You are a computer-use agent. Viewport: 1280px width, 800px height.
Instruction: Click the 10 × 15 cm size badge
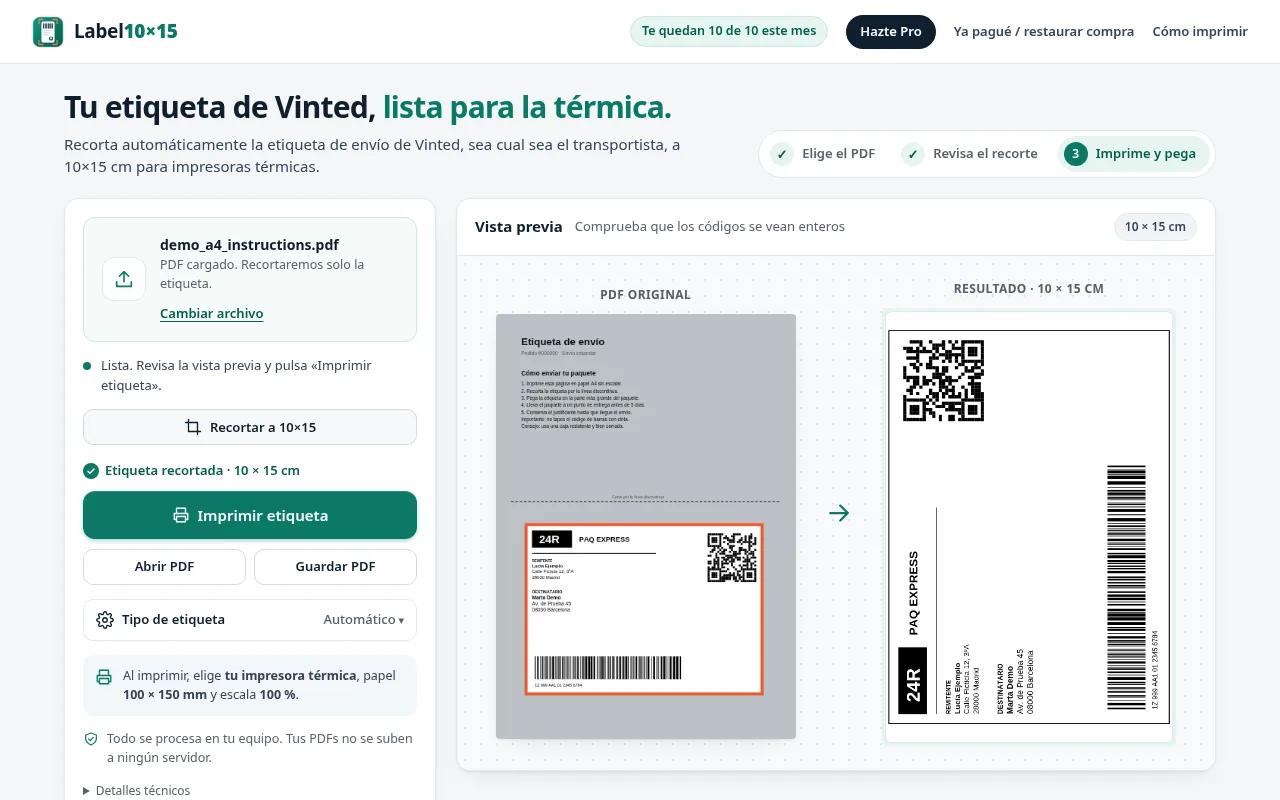[x=1155, y=227]
